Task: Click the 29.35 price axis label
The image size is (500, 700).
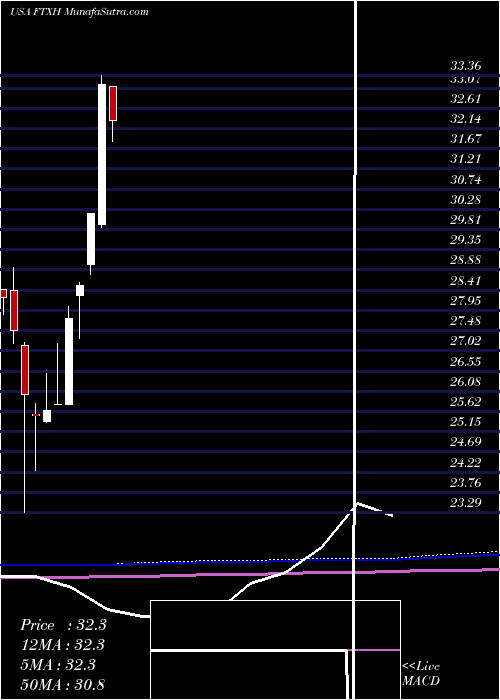Action: [x=466, y=240]
